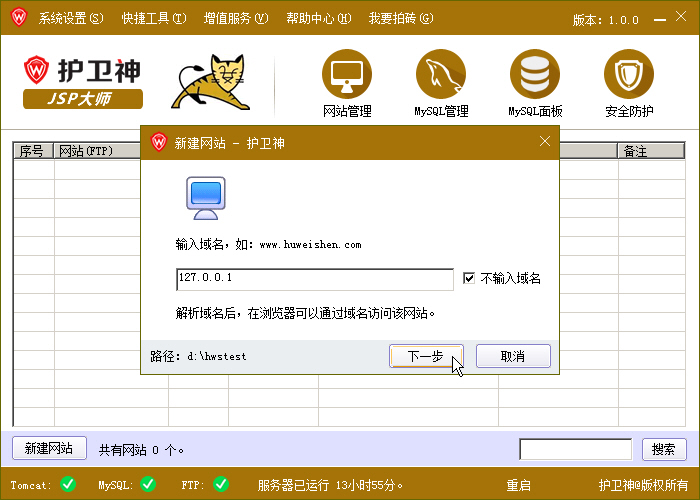Screen dimensions: 700x500
Task: Click the 新建网站 button at the bottom left
Action: (x=49, y=448)
